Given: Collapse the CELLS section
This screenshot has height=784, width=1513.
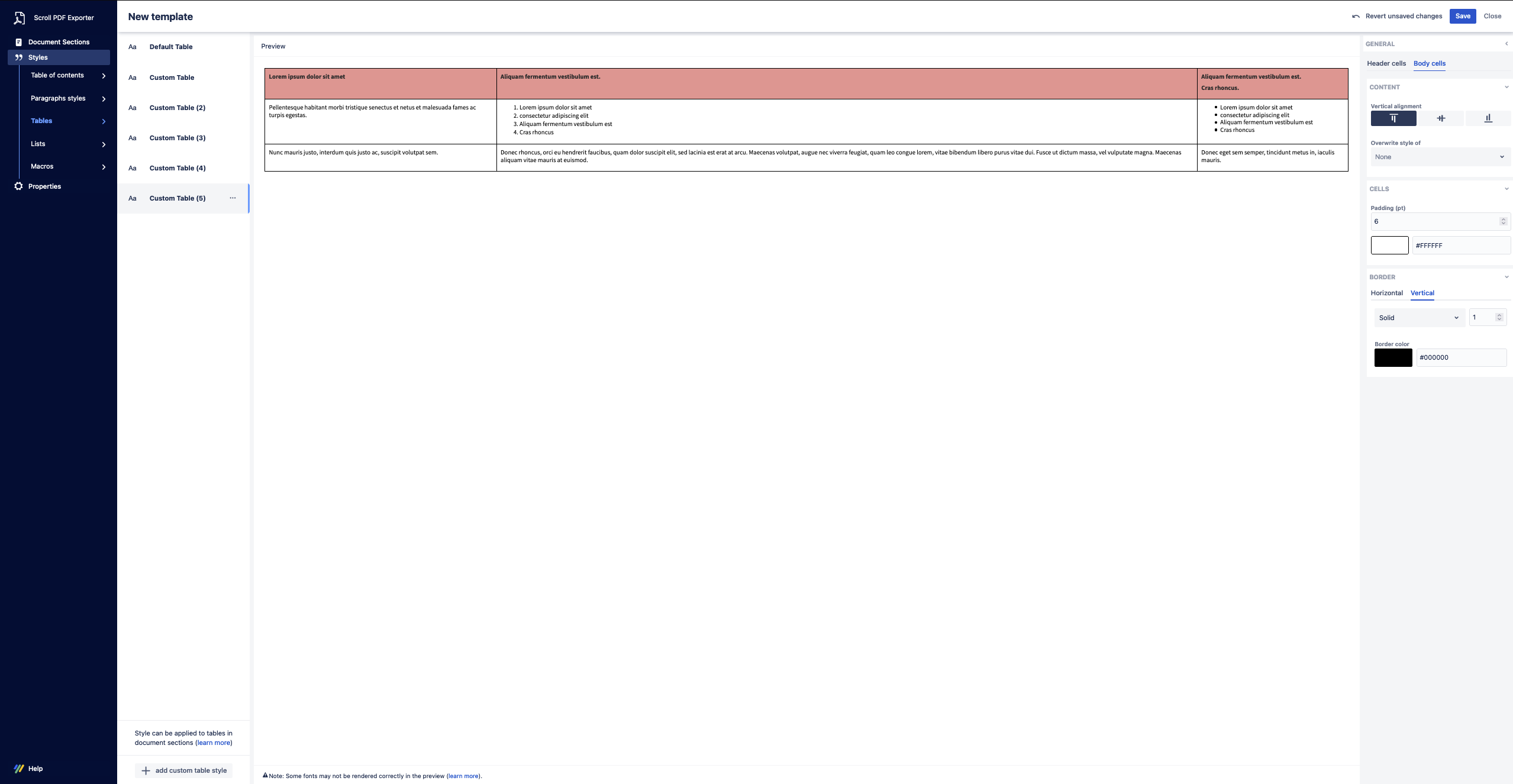Looking at the screenshot, I should tap(1506, 189).
